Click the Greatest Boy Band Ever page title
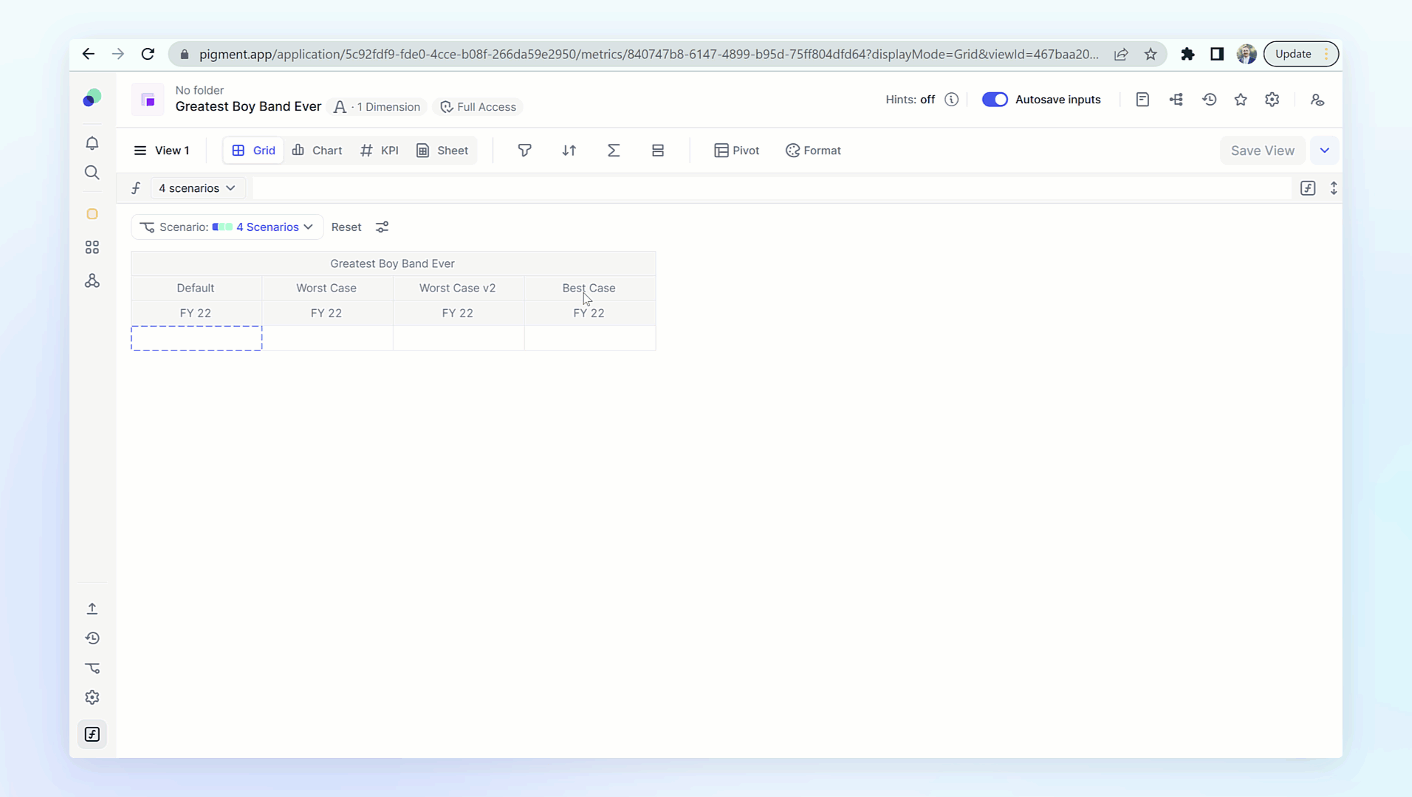This screenshot has width=1412, height=797. (x=248, y=106)
